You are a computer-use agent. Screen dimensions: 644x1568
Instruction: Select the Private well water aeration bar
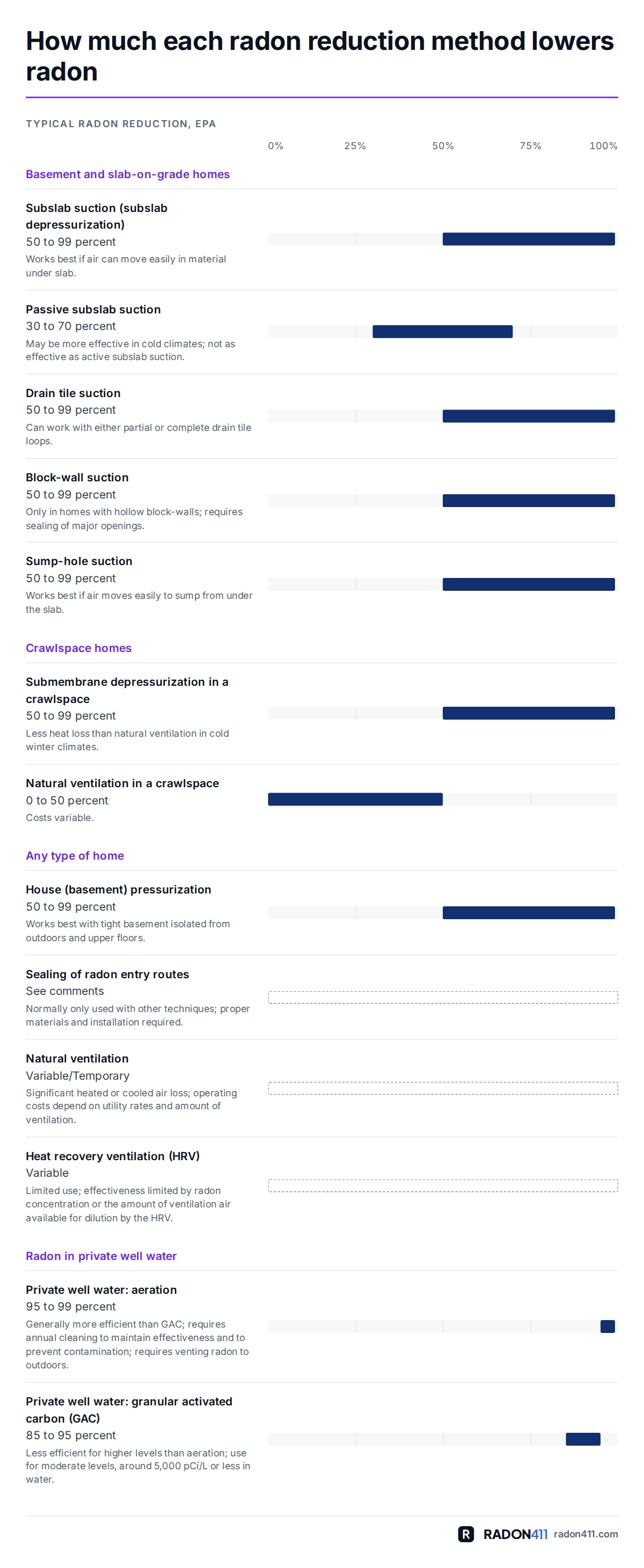608,1327
